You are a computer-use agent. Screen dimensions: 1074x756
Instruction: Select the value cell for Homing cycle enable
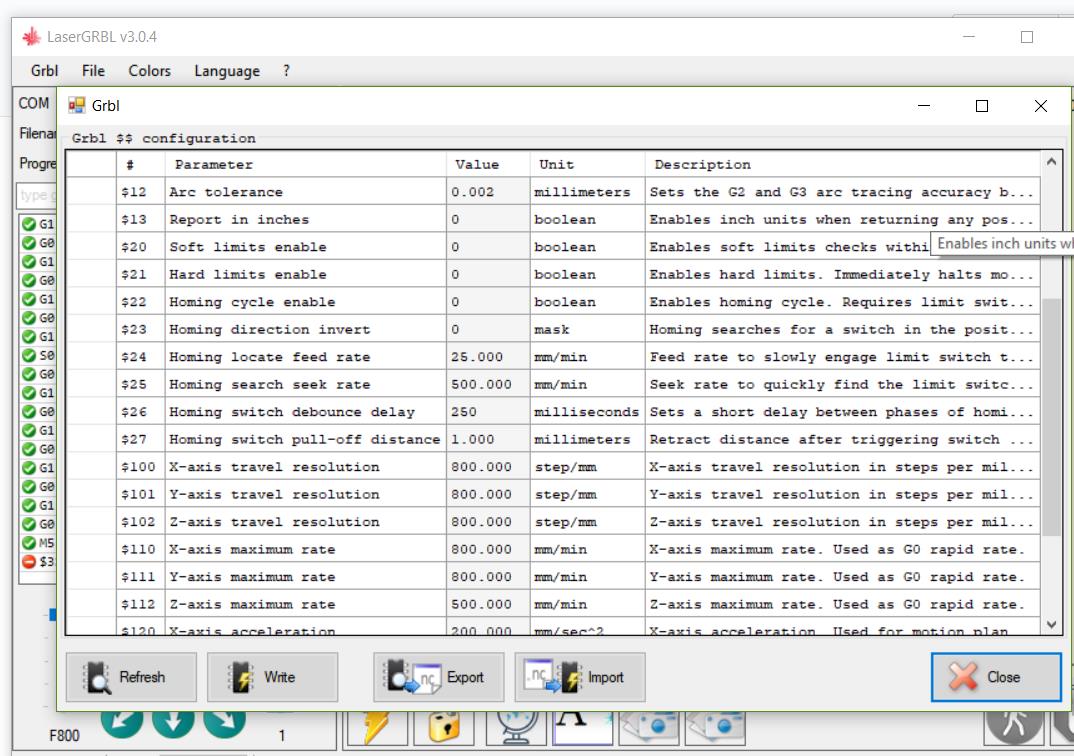click(x=488, y=301)
